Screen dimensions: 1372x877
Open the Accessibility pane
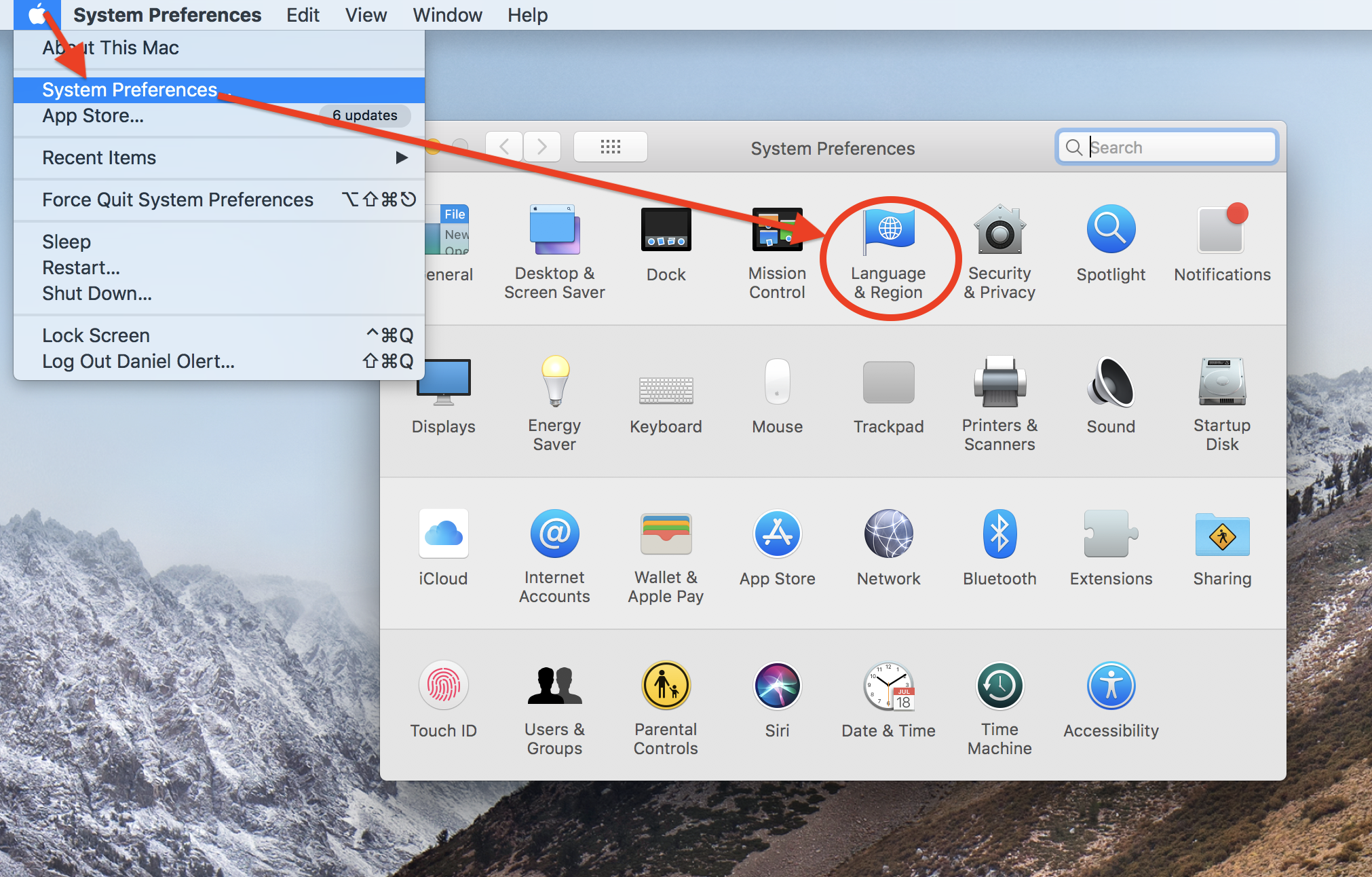(1111, 687)
